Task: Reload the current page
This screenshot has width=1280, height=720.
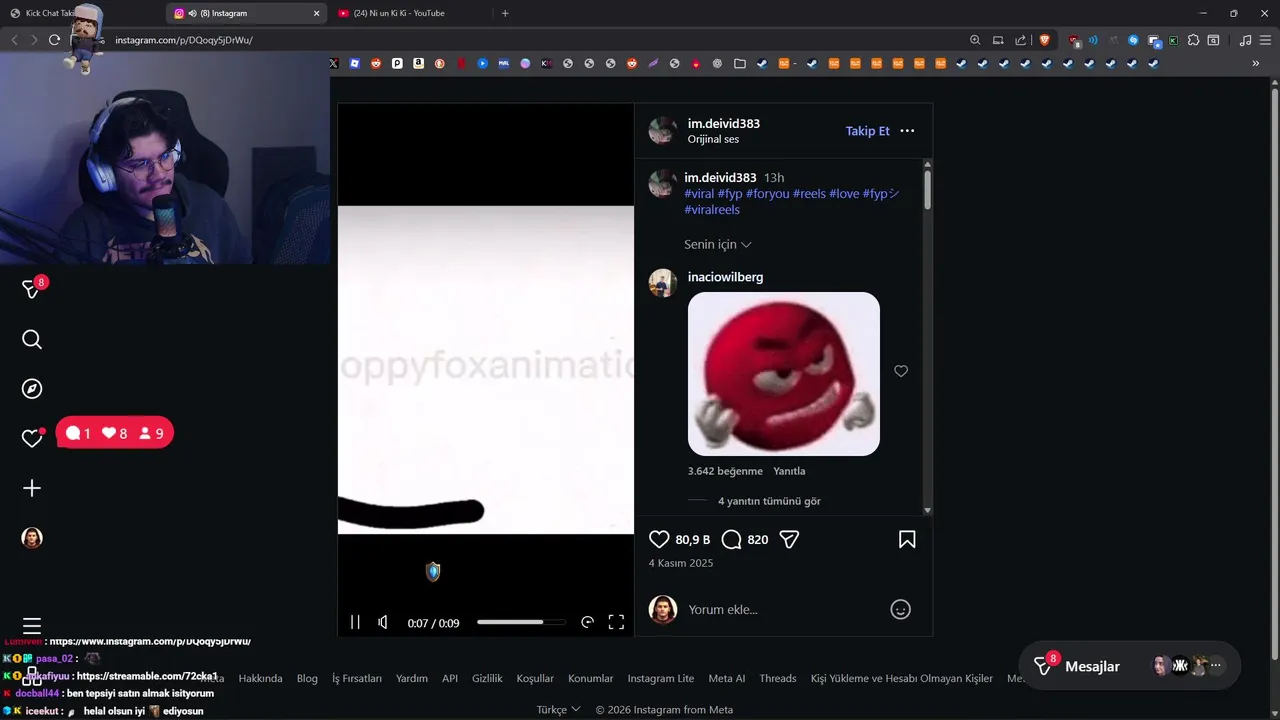Action: (55, 40)
